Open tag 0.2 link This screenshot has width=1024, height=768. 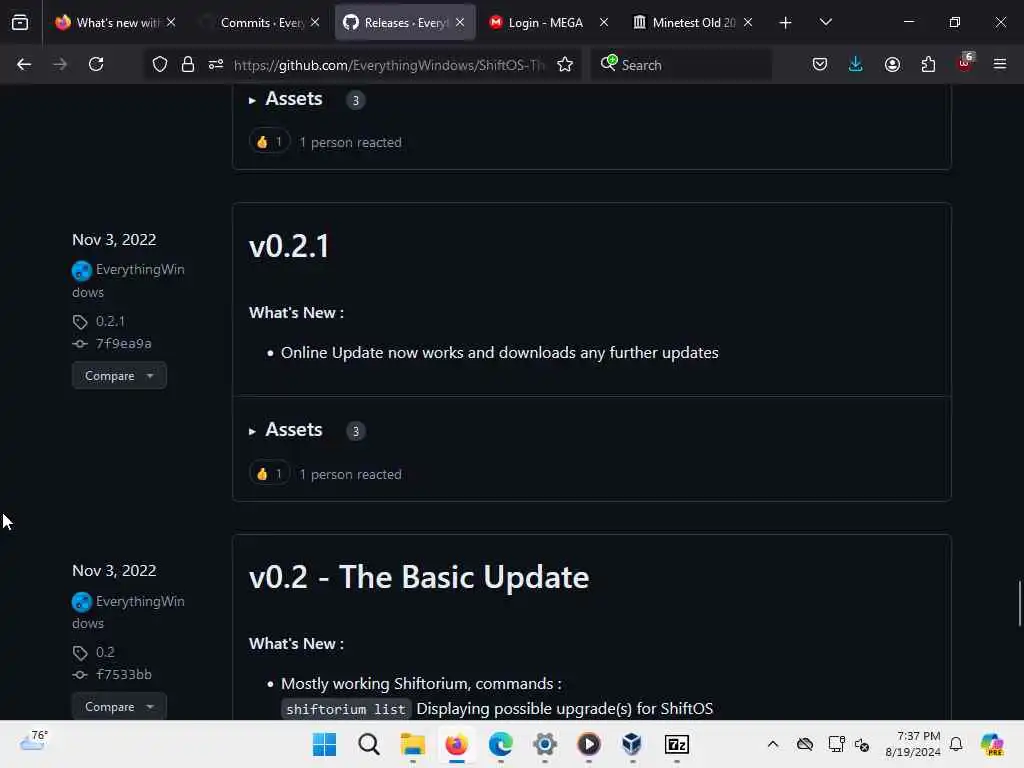105,652
